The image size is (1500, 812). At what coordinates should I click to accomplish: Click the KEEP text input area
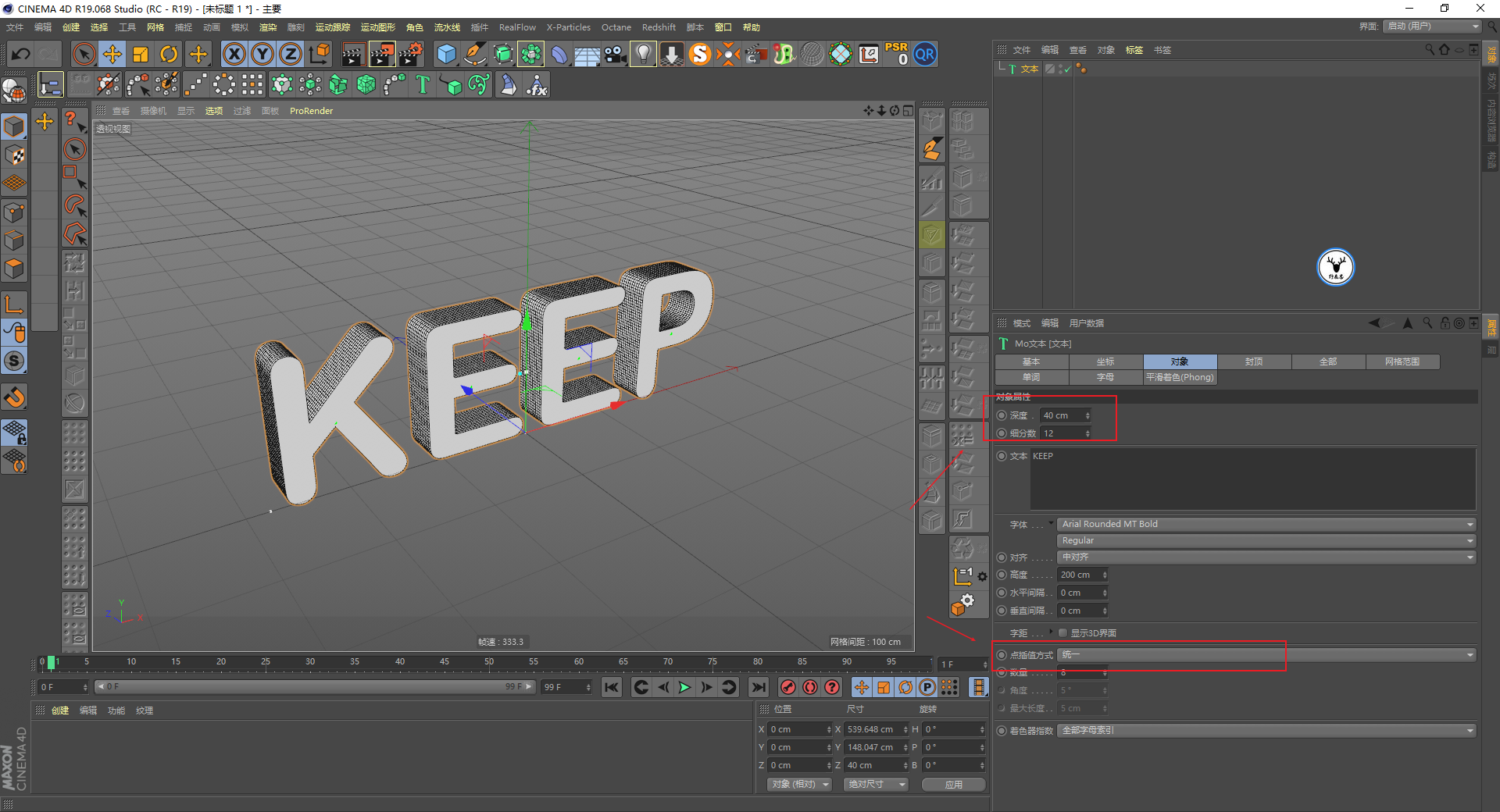click(1252, 479)
